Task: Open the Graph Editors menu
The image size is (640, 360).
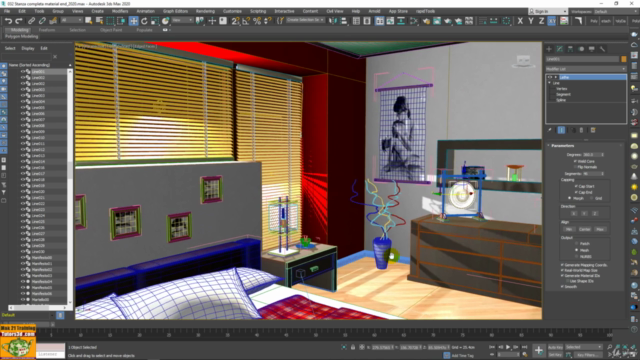Action: point(175,11)
